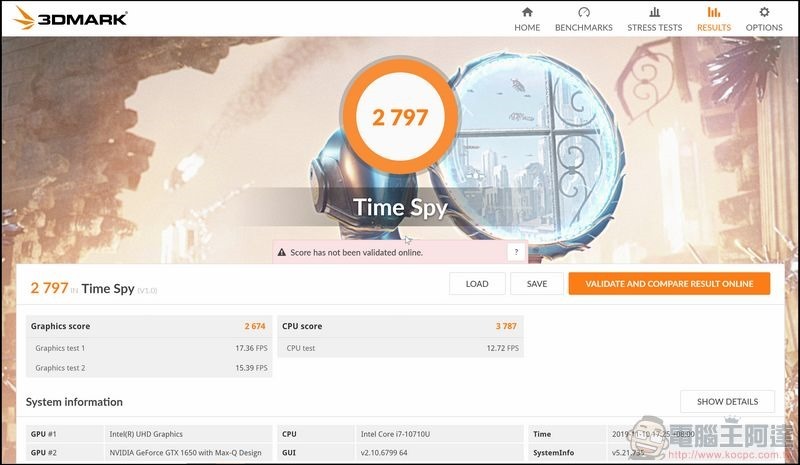This screenshot has height=465, width=800.
Task: Click the SystemInfo label
Action: tap(554, 453)
